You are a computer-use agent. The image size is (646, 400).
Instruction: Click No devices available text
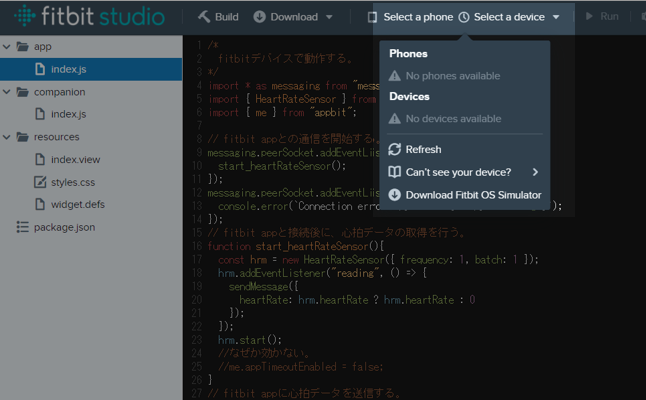point(454,119)
